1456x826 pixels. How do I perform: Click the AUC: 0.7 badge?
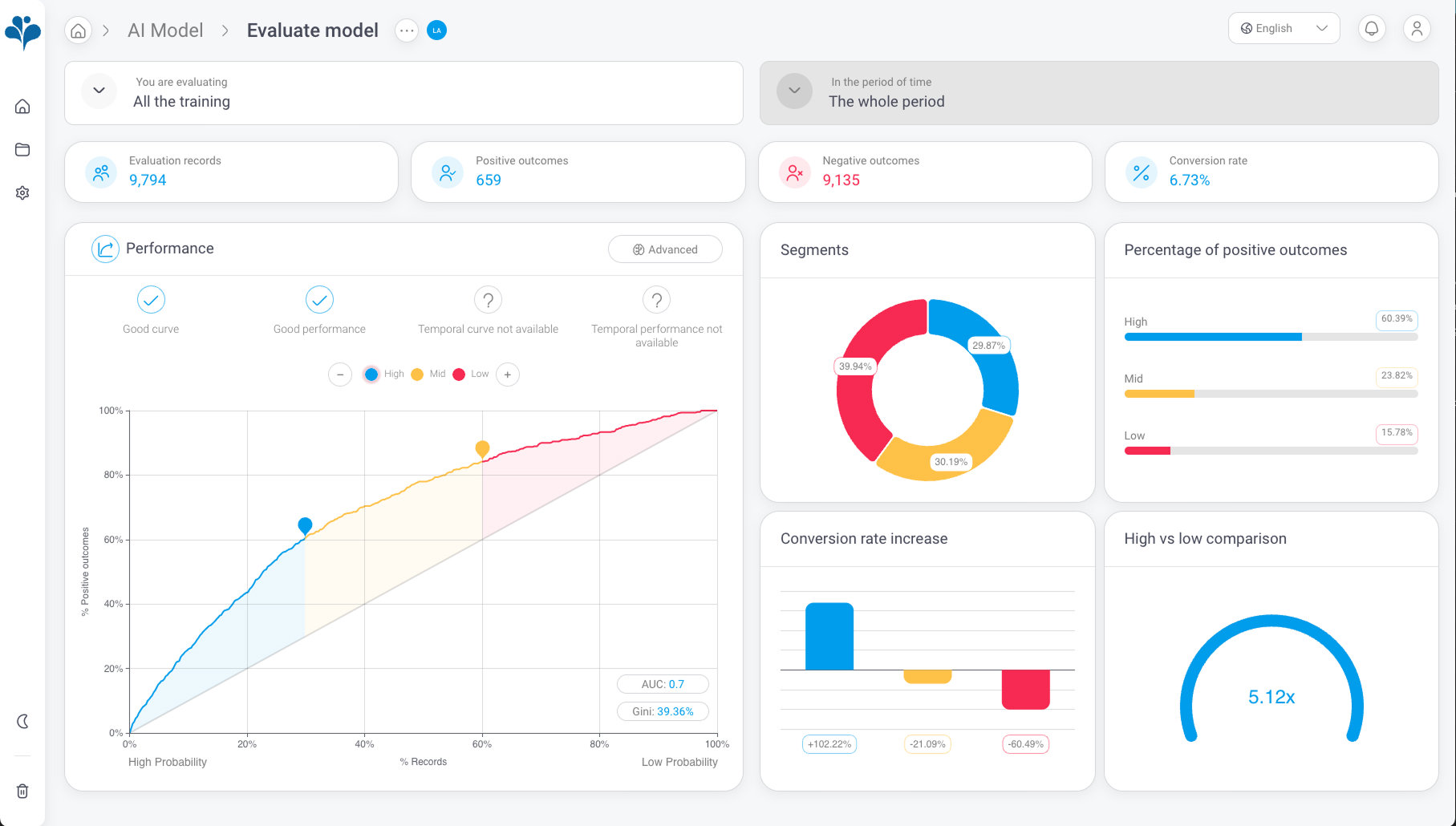click(x=663, y=684)
